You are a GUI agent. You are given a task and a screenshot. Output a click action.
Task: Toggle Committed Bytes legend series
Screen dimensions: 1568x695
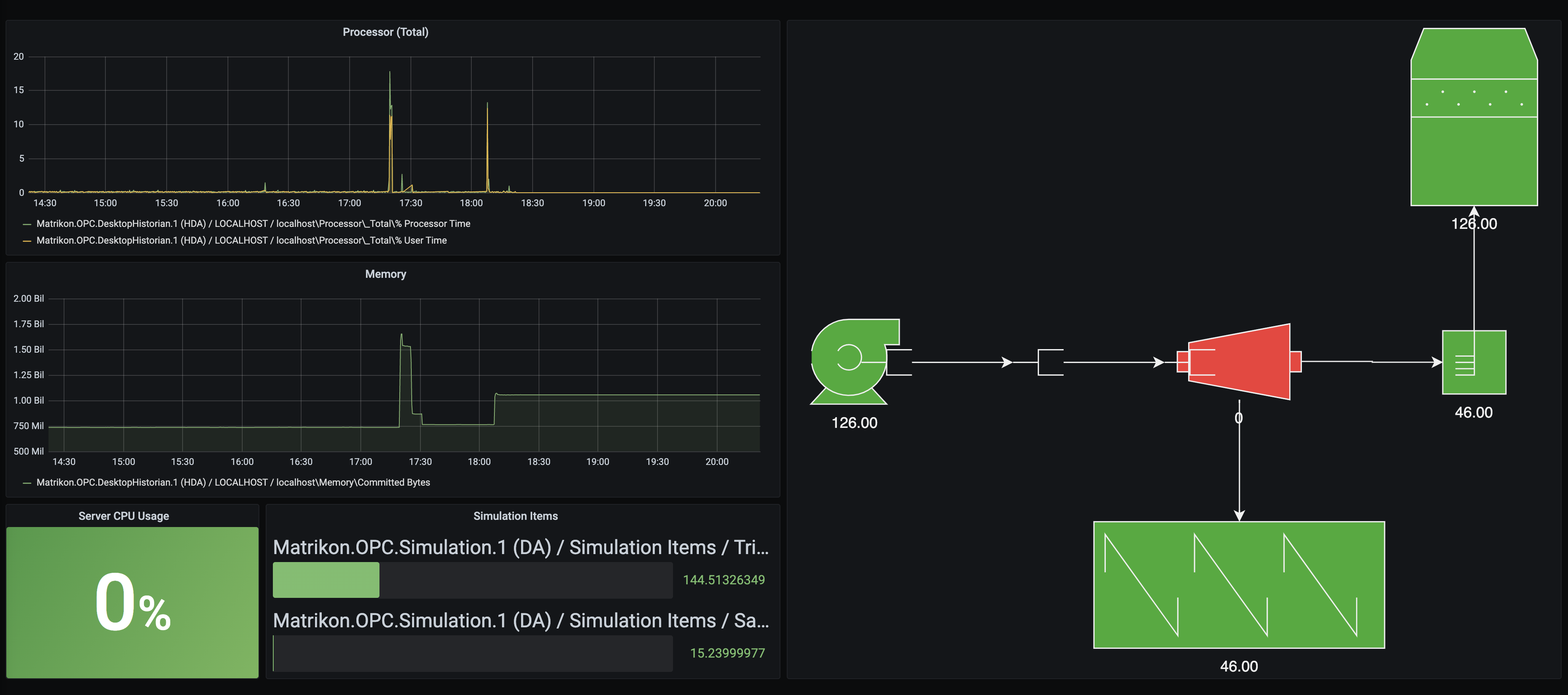[x=233, y=482]
